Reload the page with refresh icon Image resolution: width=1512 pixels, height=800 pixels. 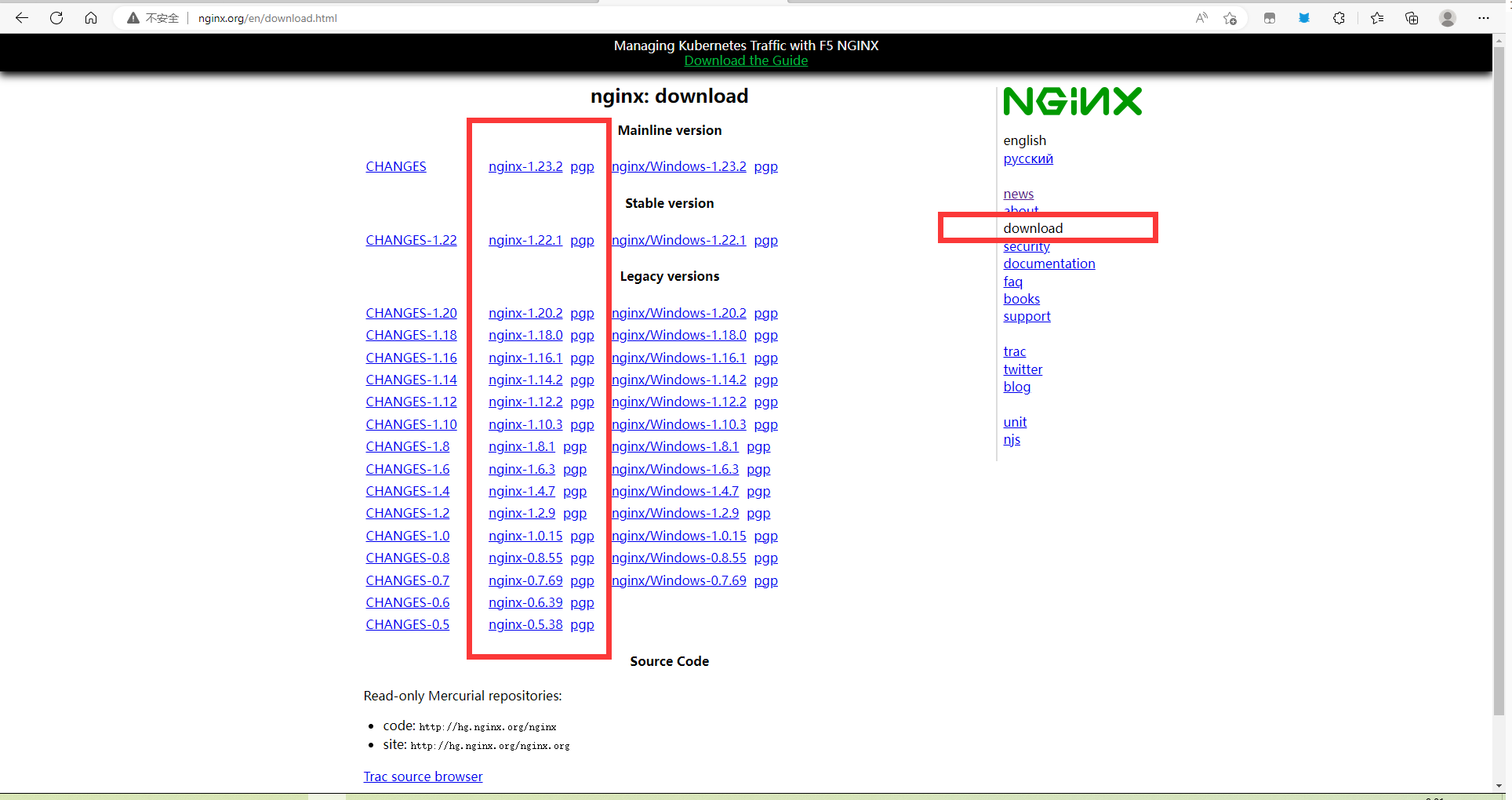point(56,17)
